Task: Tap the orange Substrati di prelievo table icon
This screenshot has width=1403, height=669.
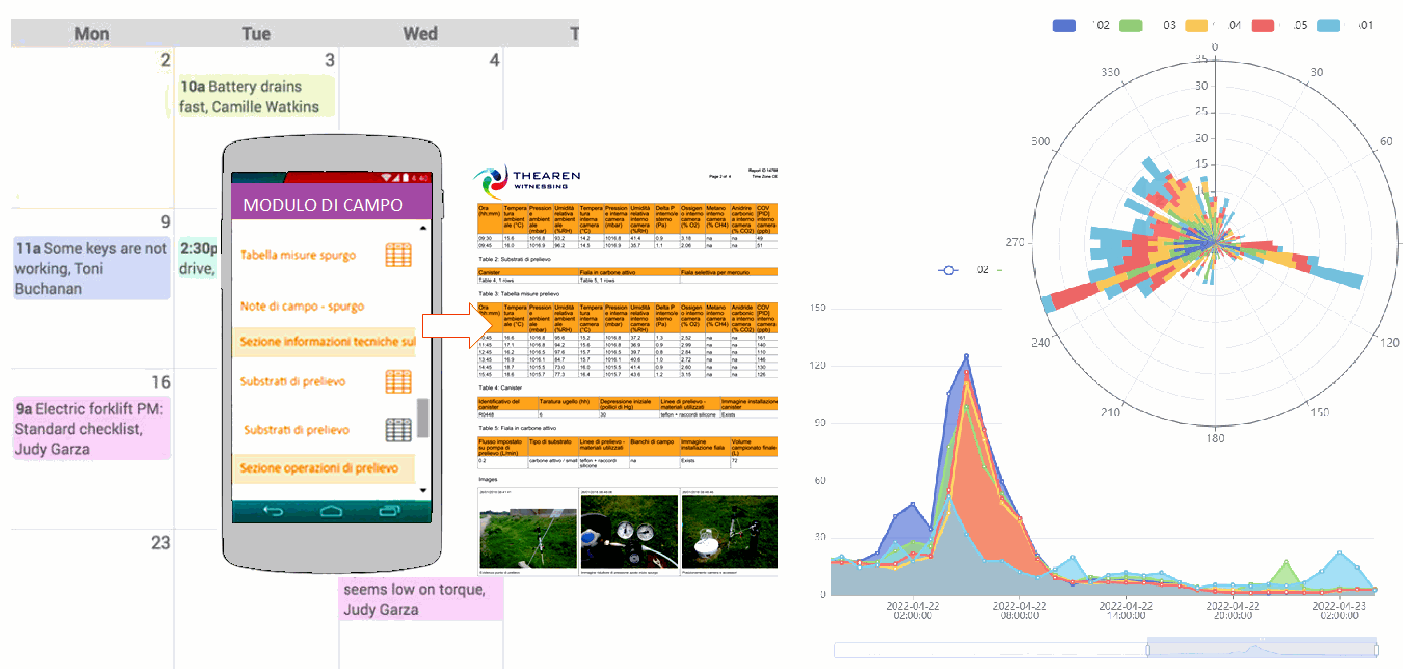Action: 399,381
